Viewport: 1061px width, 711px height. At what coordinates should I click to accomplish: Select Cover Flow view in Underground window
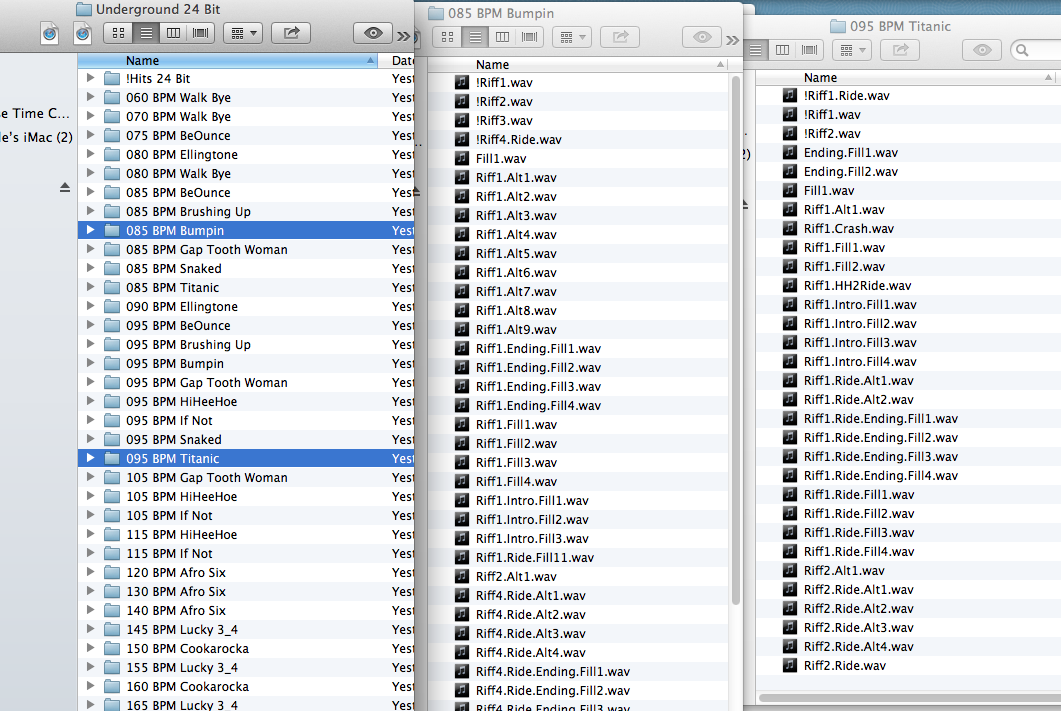point(200,33)
